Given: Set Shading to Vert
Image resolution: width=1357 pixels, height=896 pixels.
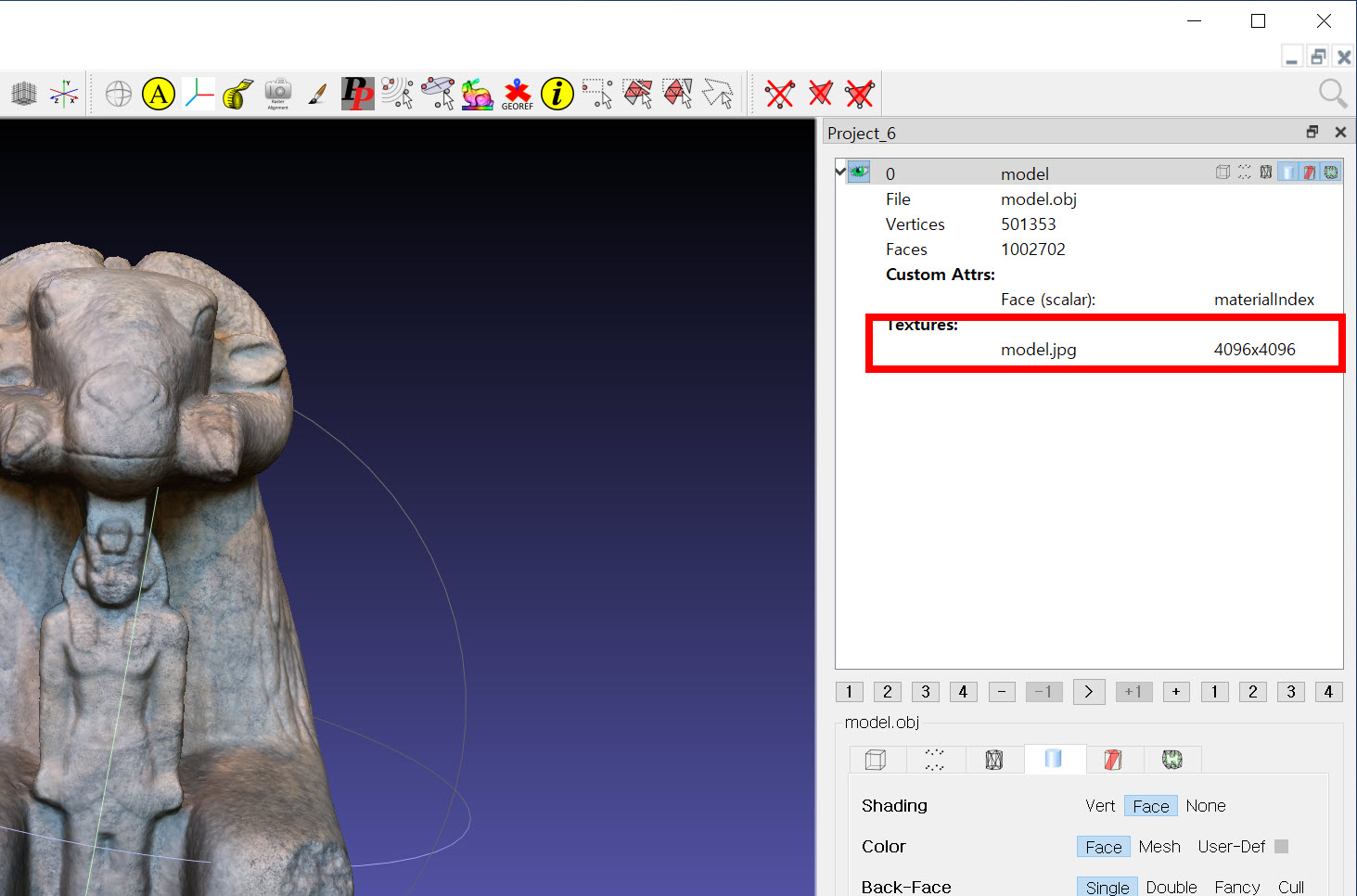Looking at the screenshot, I should pos(1100,806).
